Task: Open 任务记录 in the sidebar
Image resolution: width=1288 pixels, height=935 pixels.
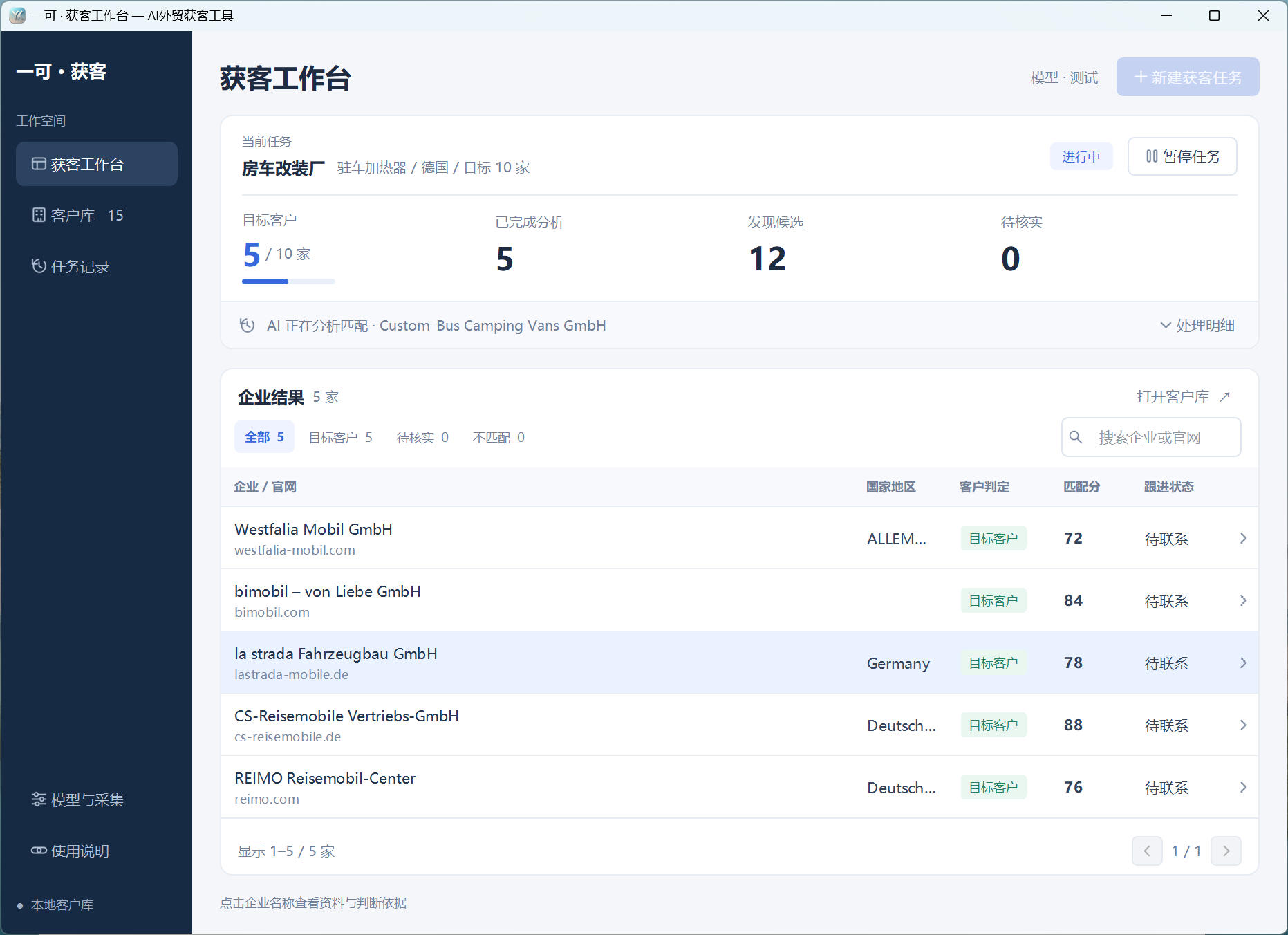Action: (x=97, y=266)
